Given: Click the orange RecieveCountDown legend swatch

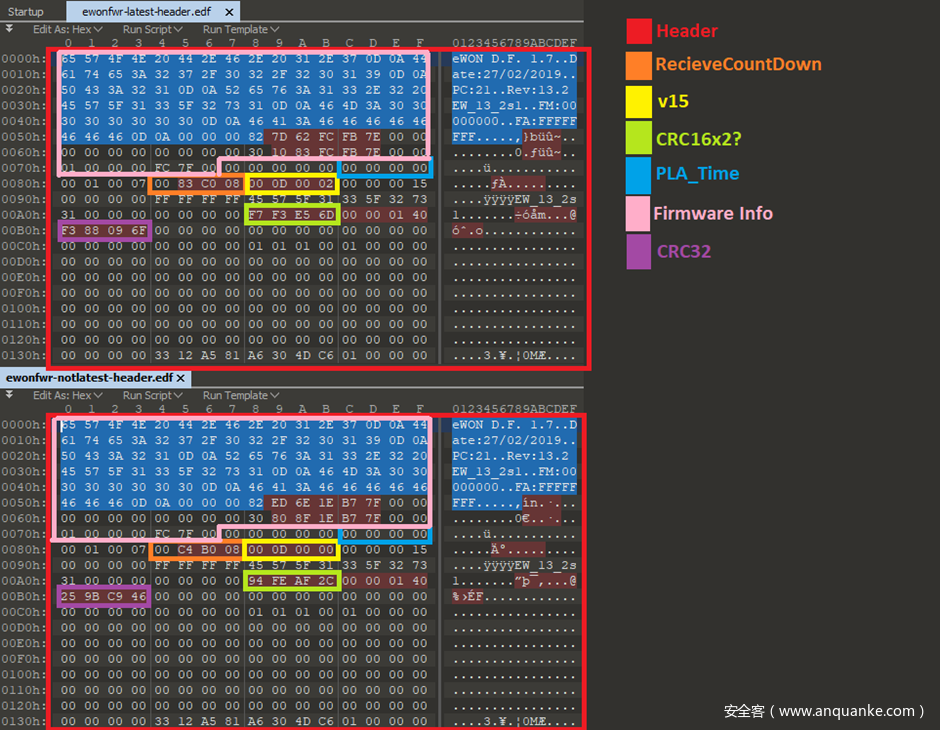Looking at the screenshot, I should [639, 65].
